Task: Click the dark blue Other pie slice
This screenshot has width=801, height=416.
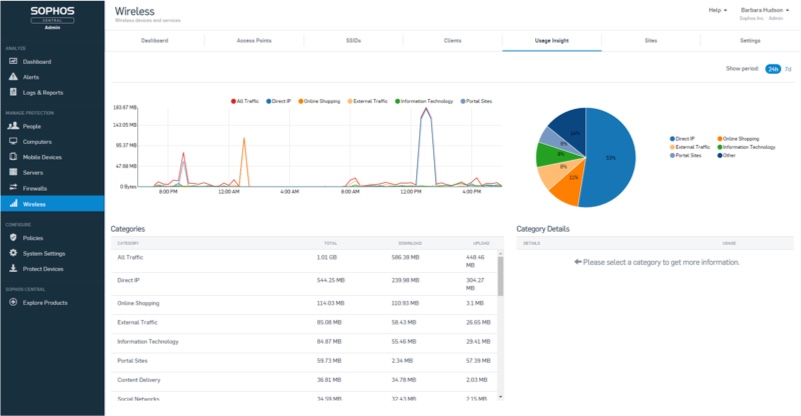Action: 570,128
